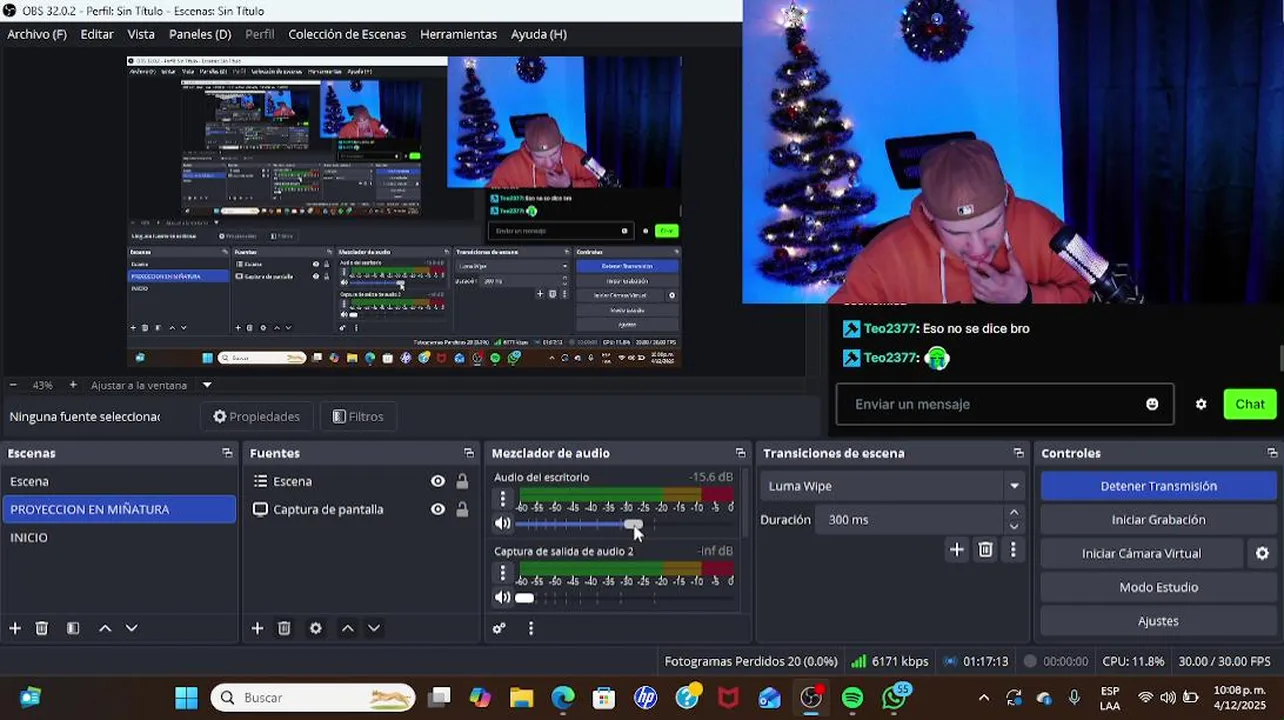Remove selected source with Fuentes trash icon
The width and height of the screenshot is (1284, 720).
pos(284,628)
